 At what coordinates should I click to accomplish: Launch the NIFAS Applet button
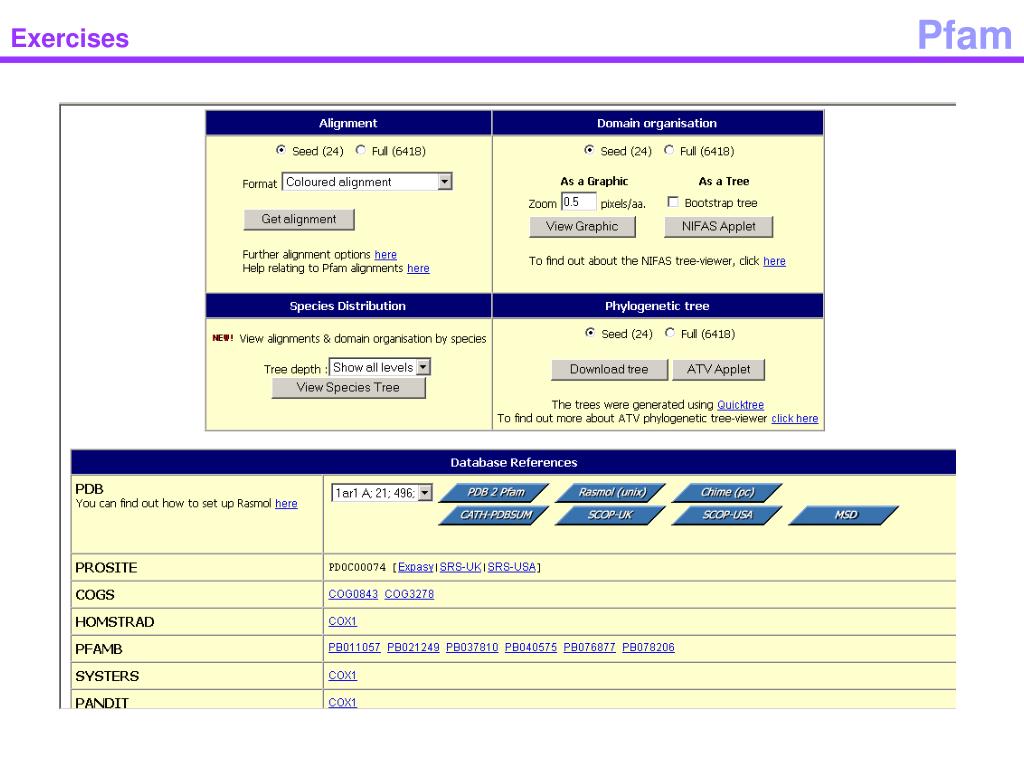(x=718, y=227)
